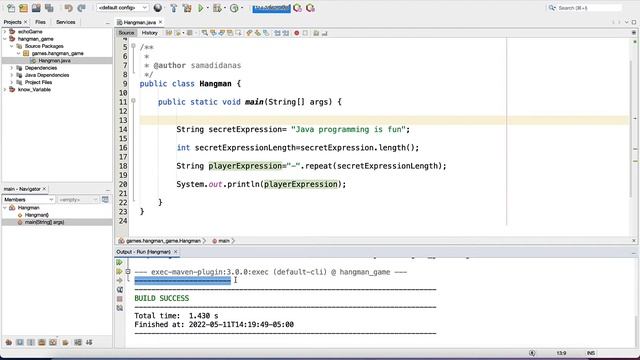This screenshot has height=360, width=640.
Task: Close the Output Run (Hangman) tab
Action: [x=176, y=252]
